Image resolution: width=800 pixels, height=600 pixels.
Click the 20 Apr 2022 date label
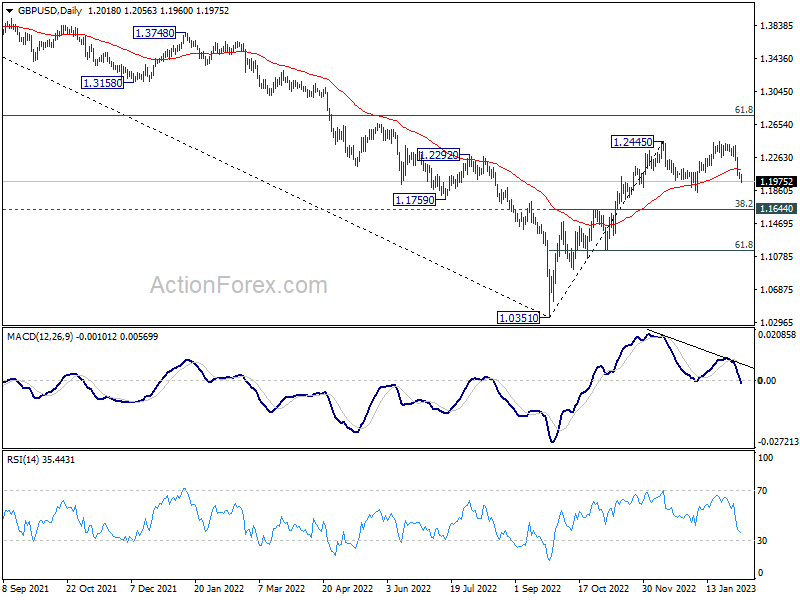coord(346,589)
